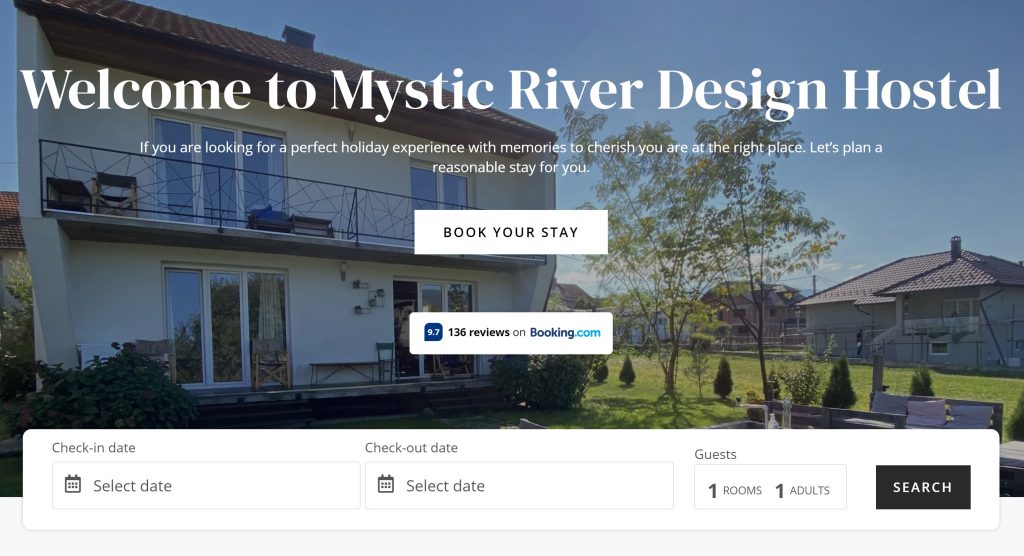The height and width of the screenshot is (556, 1024).
Task: Click the Booking.com logo
Action: point(565,333)
